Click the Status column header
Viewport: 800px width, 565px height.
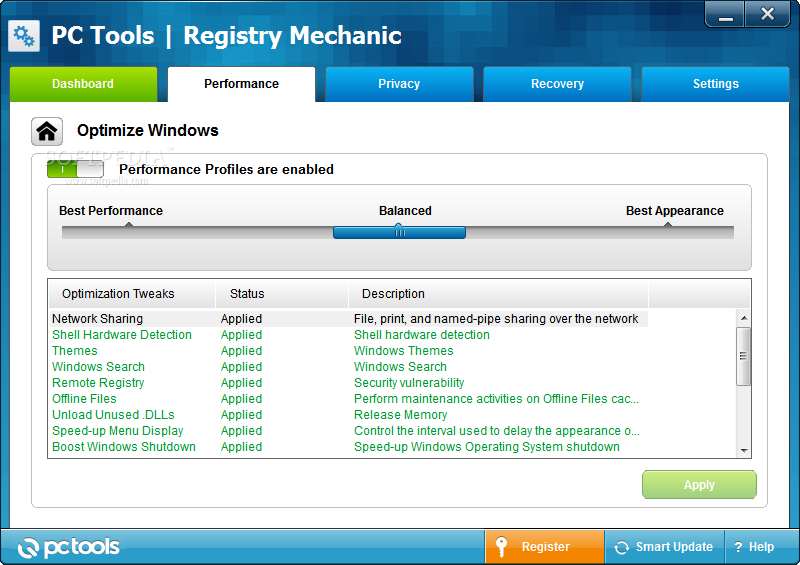point(282,294)
